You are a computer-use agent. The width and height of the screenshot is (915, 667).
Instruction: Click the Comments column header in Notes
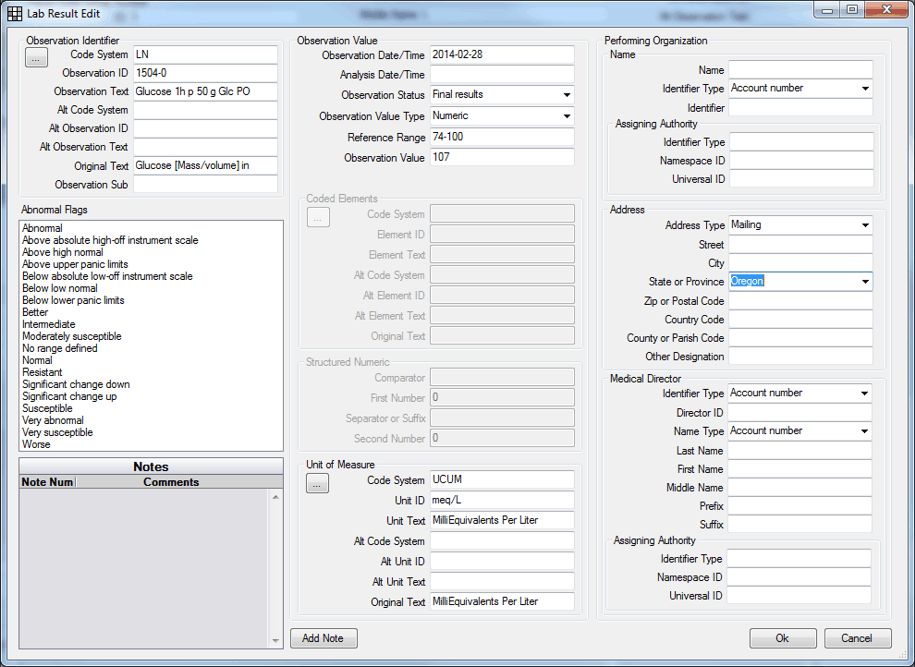tap(171, 482)
